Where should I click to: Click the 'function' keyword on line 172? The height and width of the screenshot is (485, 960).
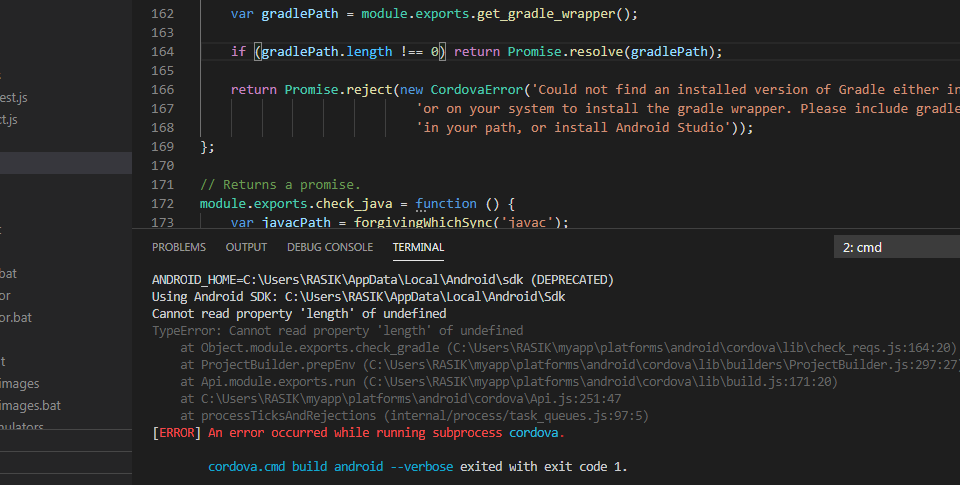click(446, 203)
